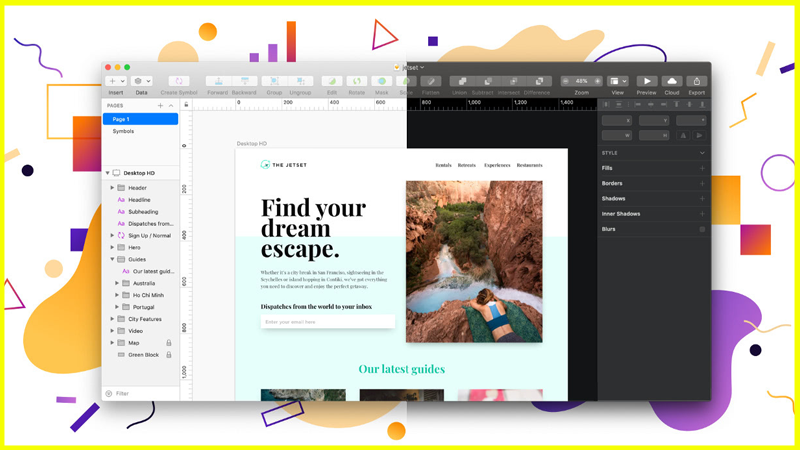
Task: Expand the Sign Up / Normal symbol
Action: tap(112, 235)
